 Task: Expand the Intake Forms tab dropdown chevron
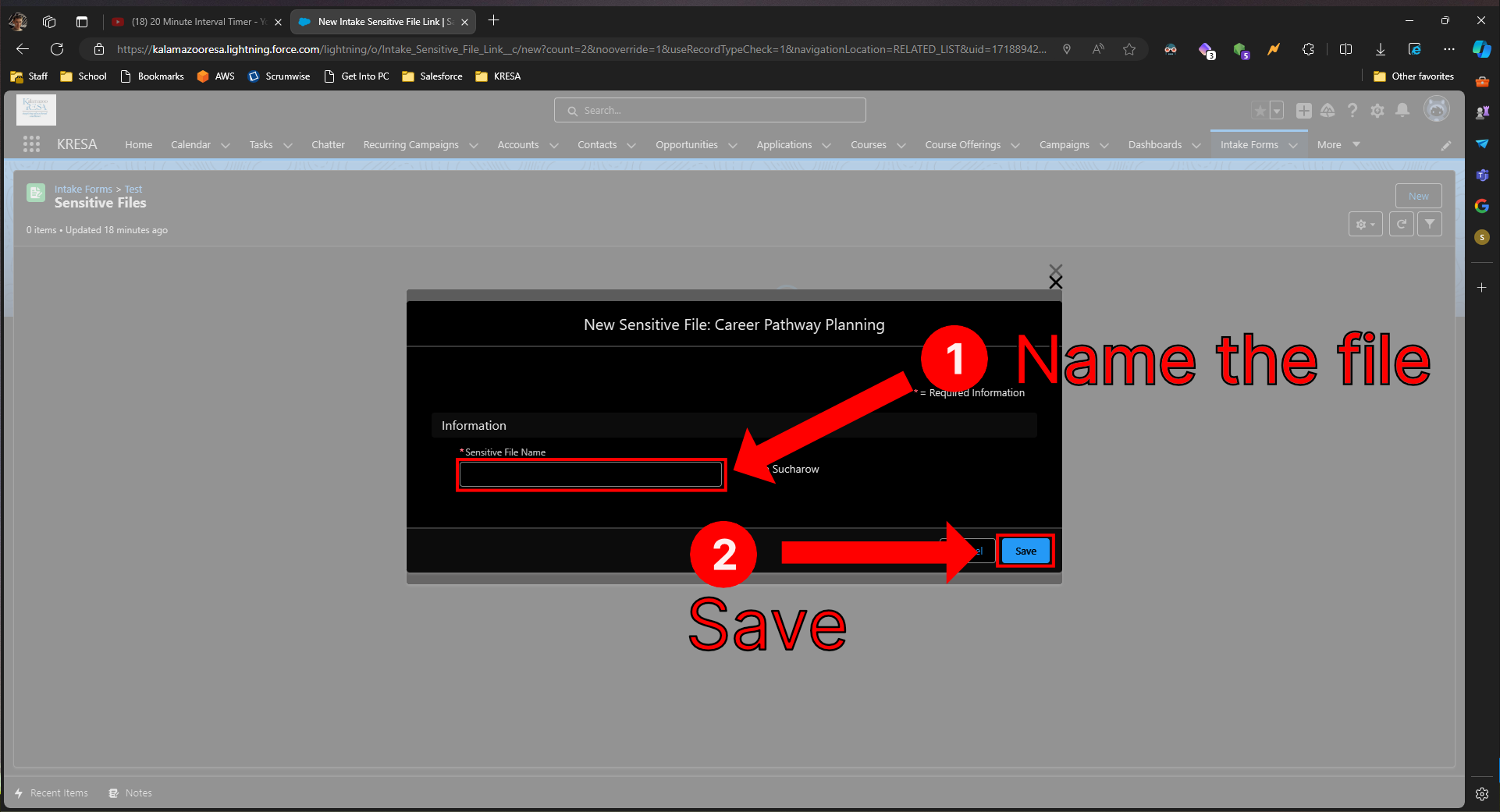pos(1293,146)
